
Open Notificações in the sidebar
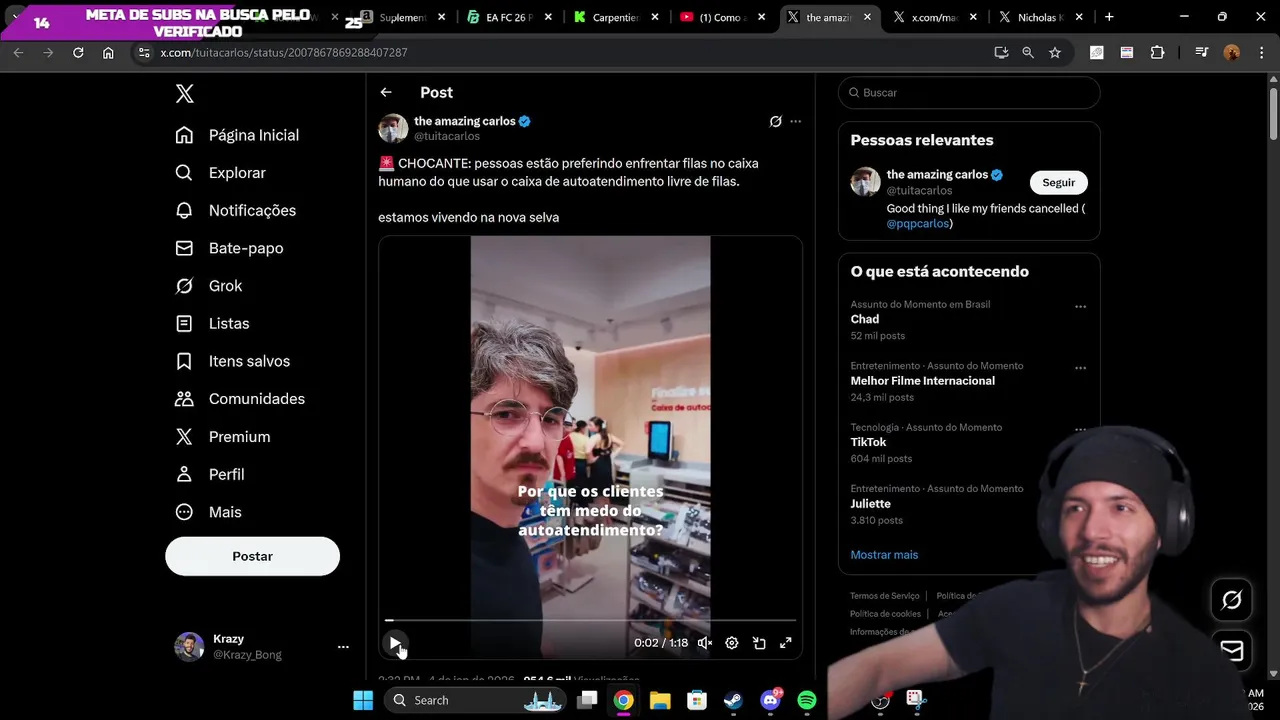(x=236, y=211)
